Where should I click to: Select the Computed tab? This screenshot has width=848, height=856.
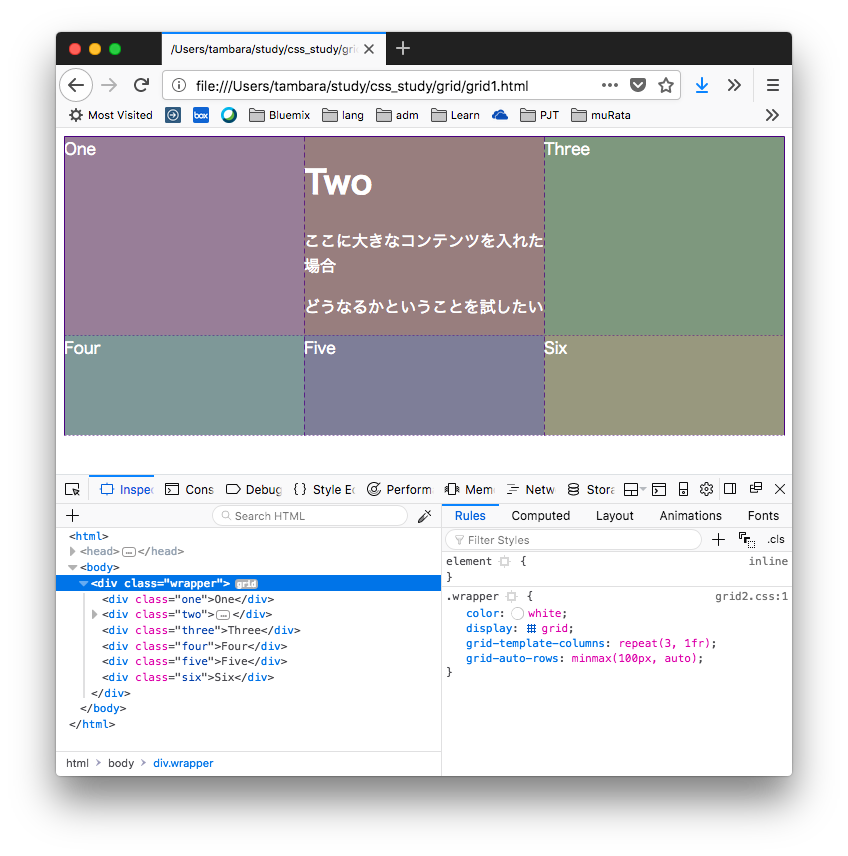541,515
